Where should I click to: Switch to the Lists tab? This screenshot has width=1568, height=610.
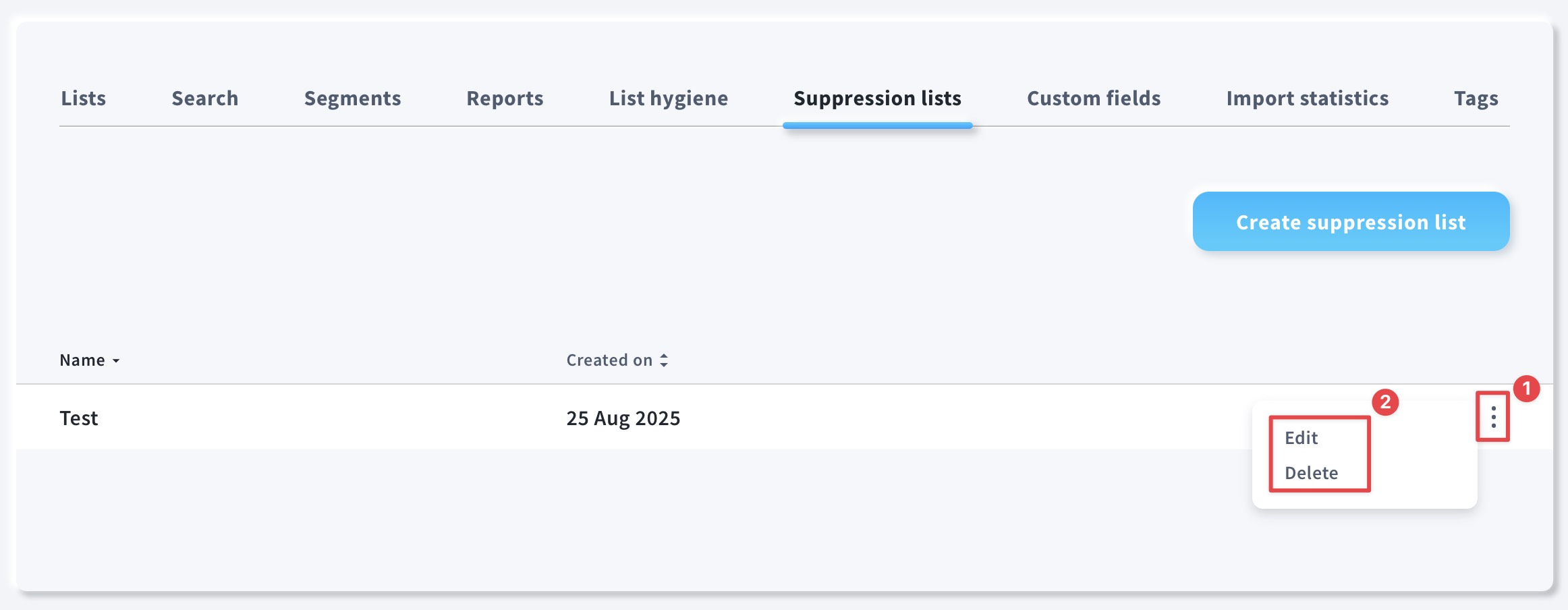point(83,99)
